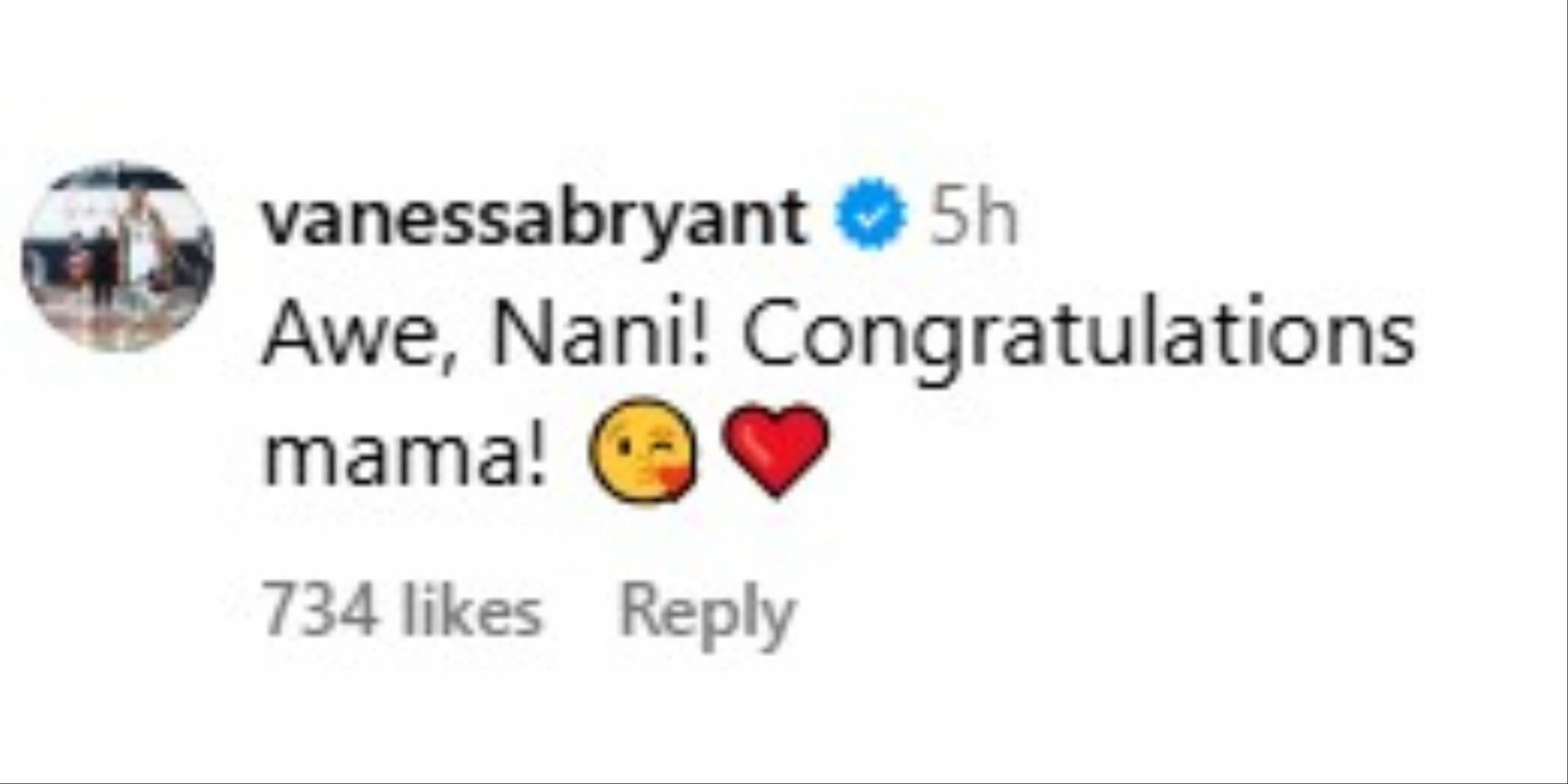Click the vanessabryant username link
The height and width of the screenshot is (784, 1568).
pos(534,219)
